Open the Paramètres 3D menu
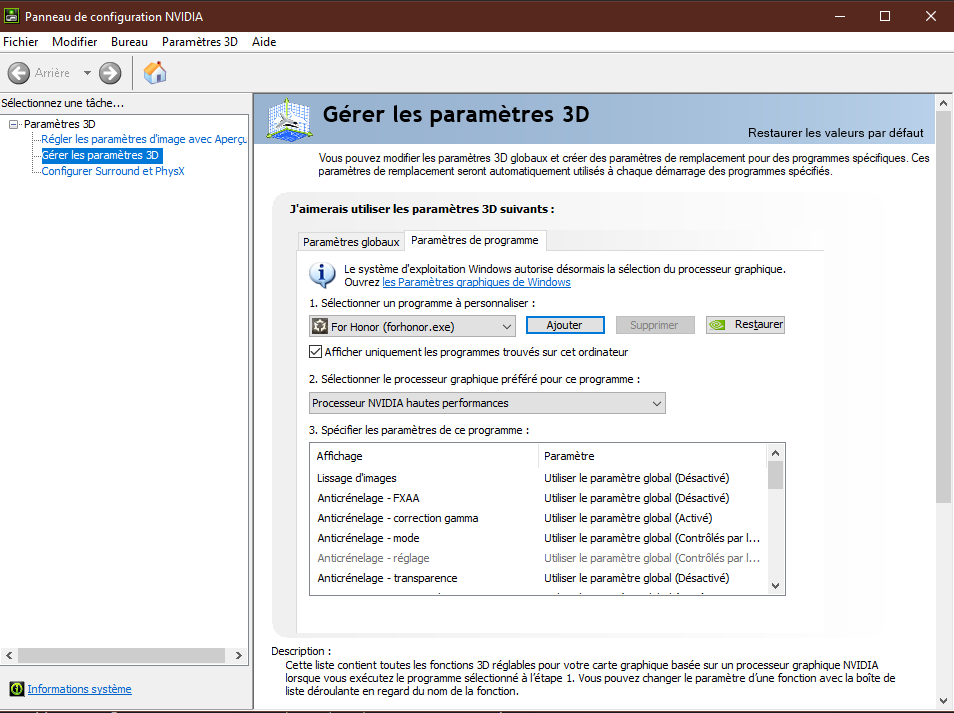 point(200,41)
